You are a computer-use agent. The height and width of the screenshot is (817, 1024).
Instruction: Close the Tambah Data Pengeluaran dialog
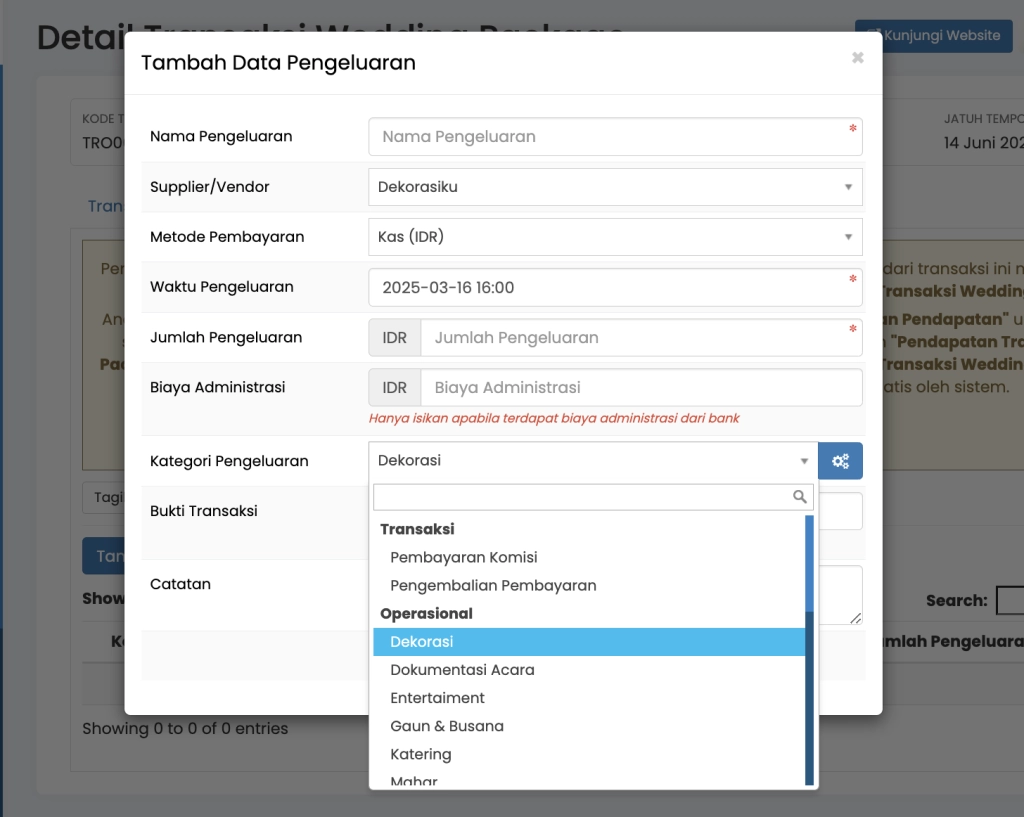[x=857, y=58]
